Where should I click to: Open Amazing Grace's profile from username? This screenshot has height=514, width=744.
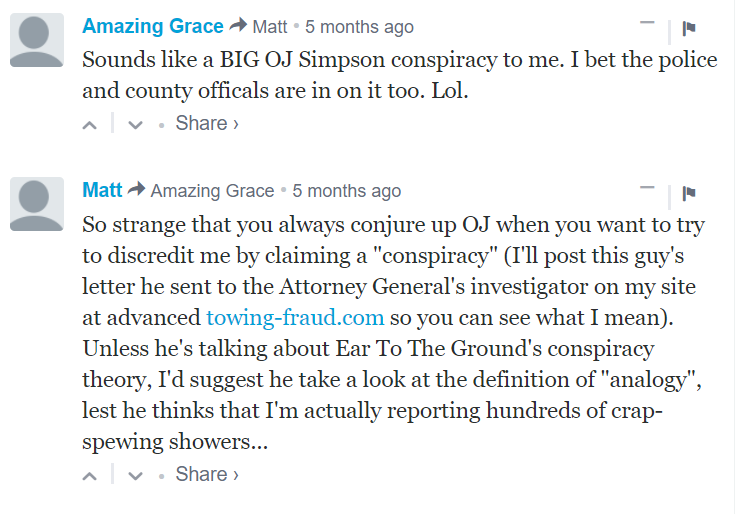click(x=153, y=26)
